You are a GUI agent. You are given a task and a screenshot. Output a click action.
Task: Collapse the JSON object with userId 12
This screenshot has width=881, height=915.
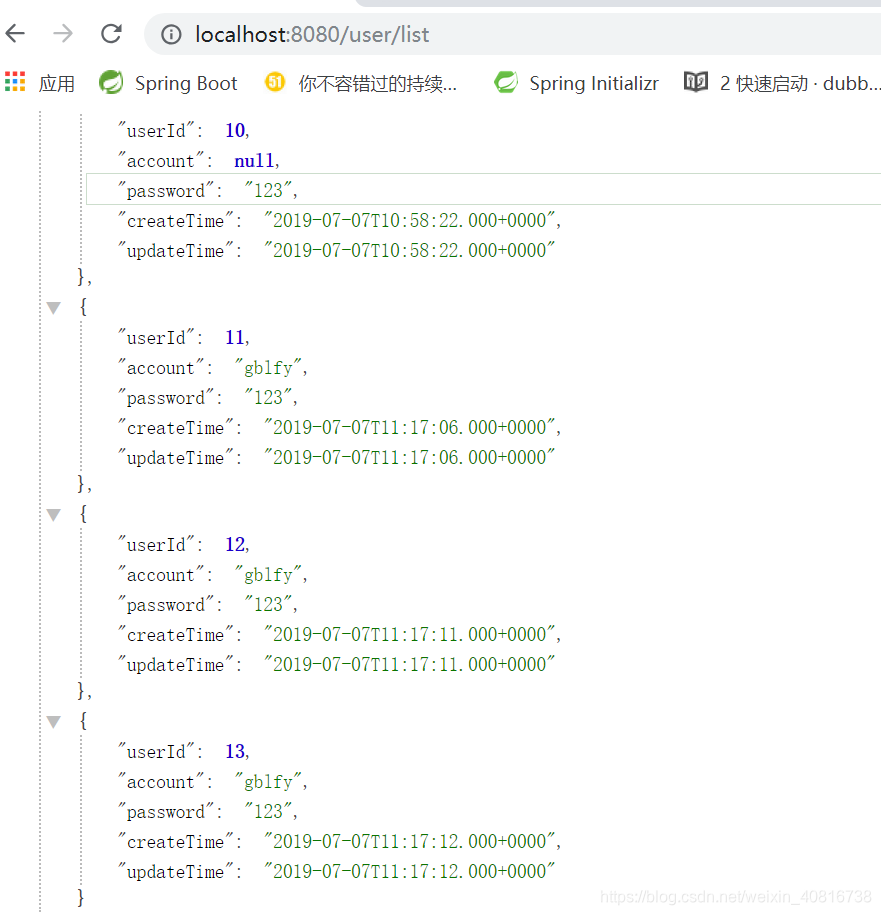[x=54, y=515]
